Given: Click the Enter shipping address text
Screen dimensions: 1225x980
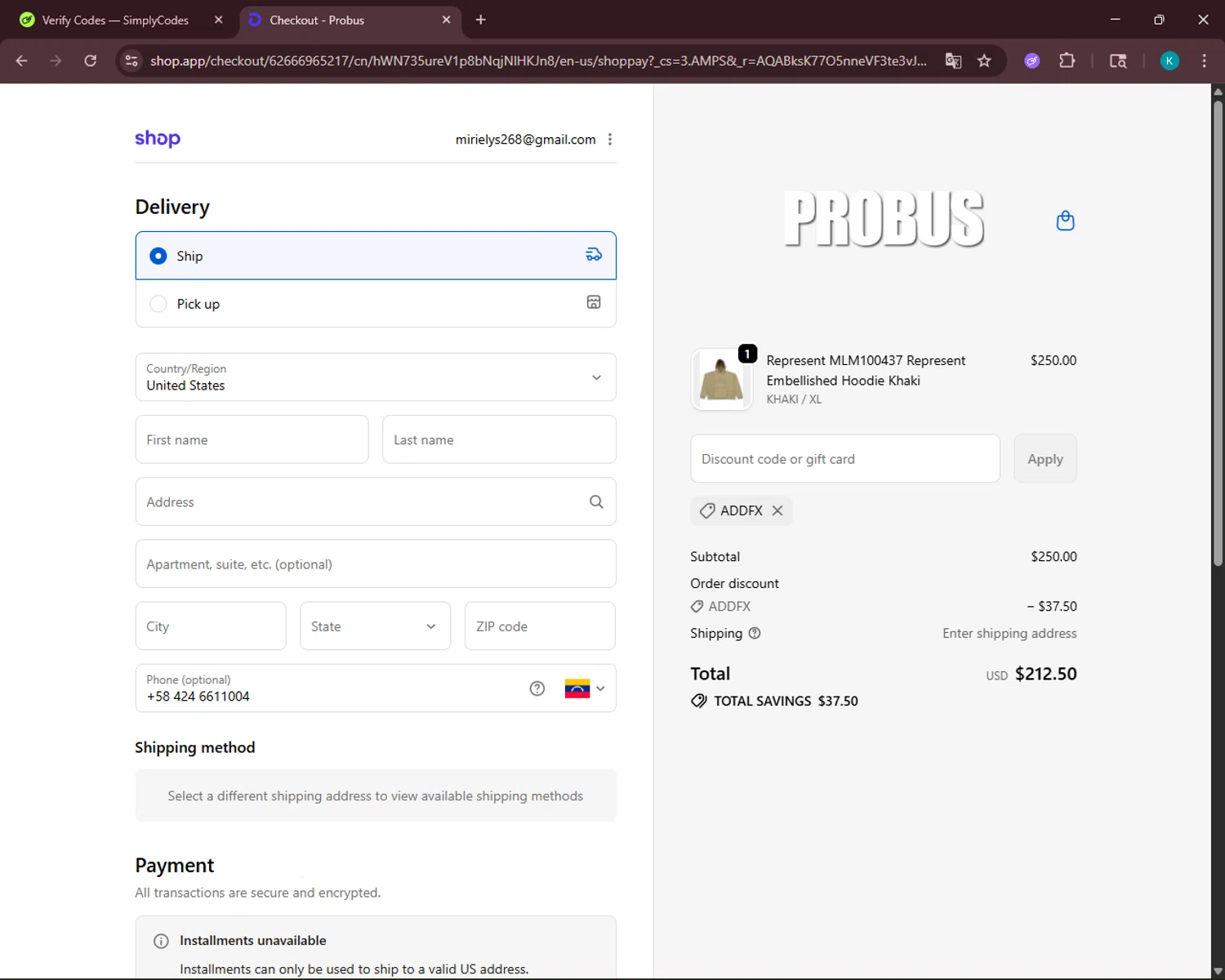Looking at the screenshot, I should pos(1009,633).
